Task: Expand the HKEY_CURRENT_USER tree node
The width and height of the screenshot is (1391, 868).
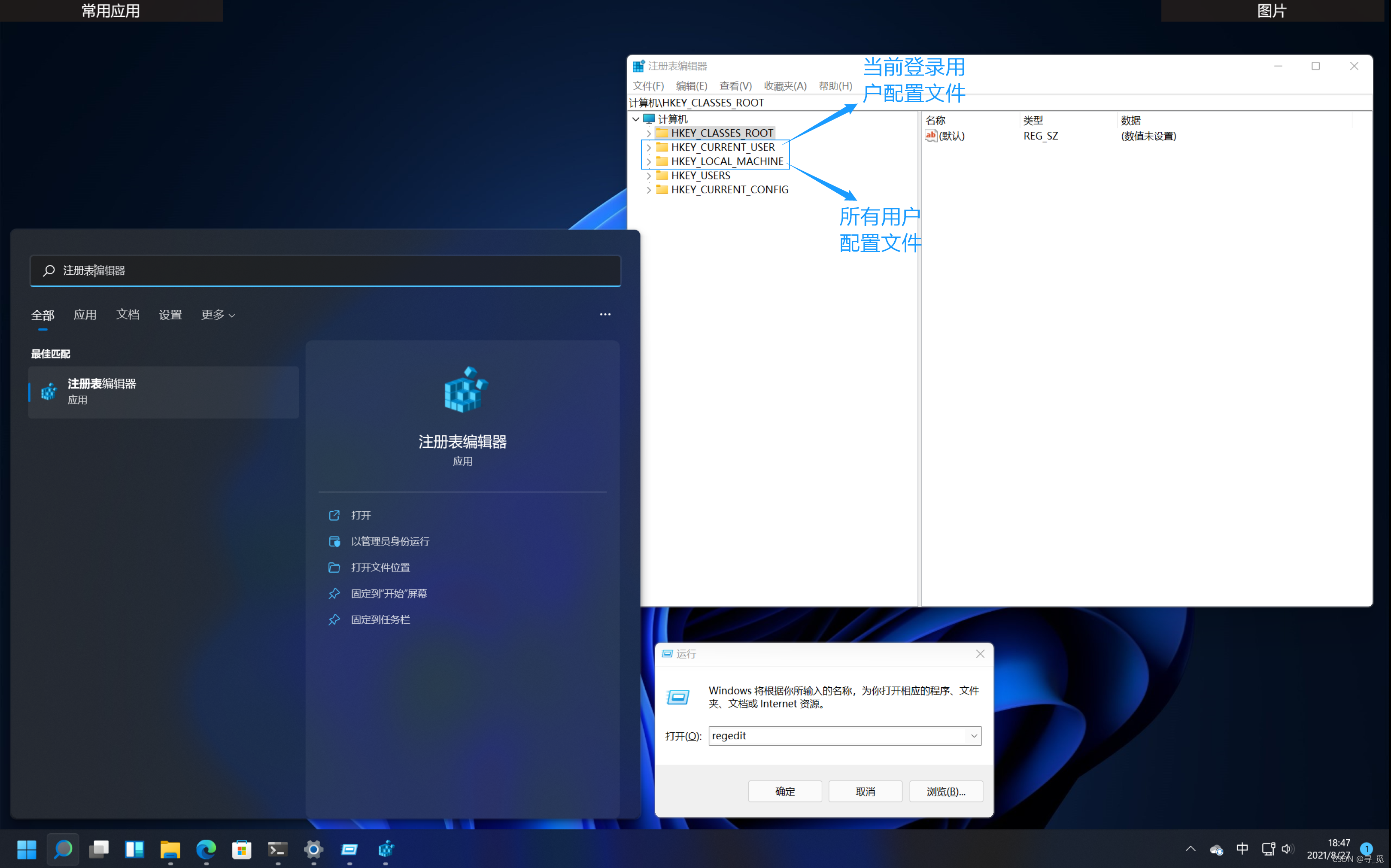Action: [x=649, y=148]
